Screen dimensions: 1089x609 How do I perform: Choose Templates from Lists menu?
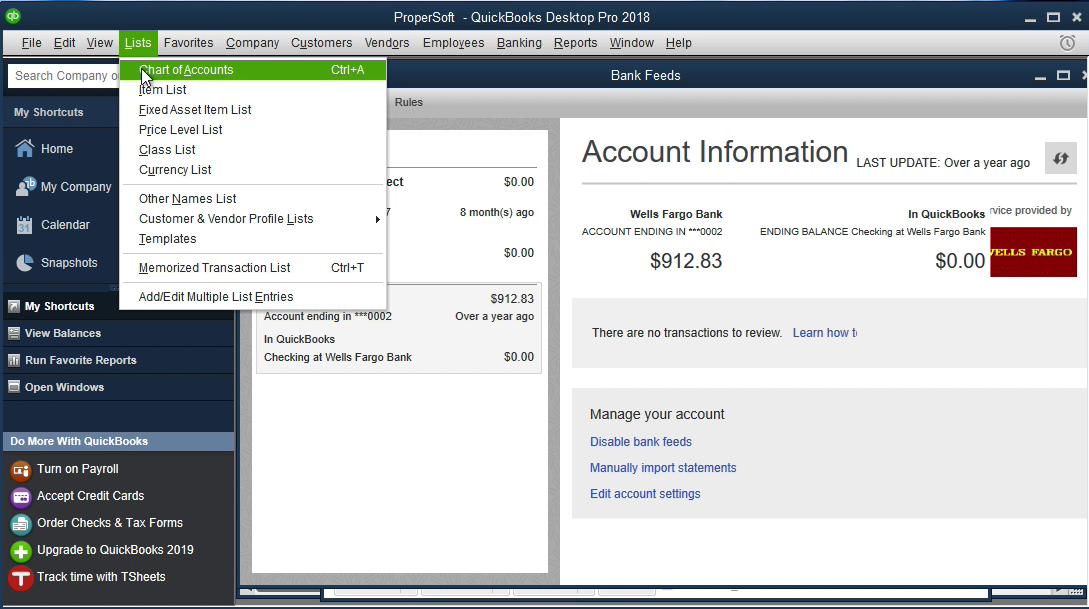pos(253,239)
